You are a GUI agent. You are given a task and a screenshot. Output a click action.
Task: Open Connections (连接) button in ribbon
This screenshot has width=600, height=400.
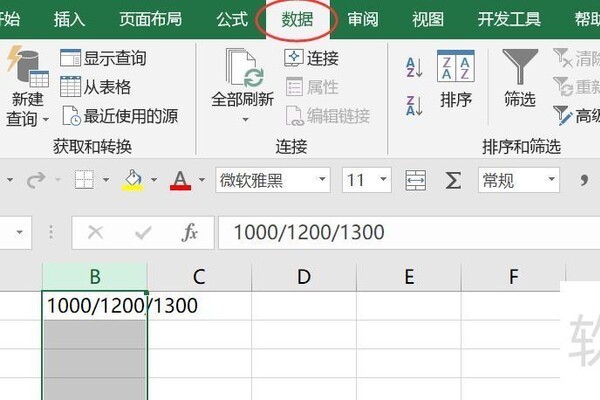point(311,58)
